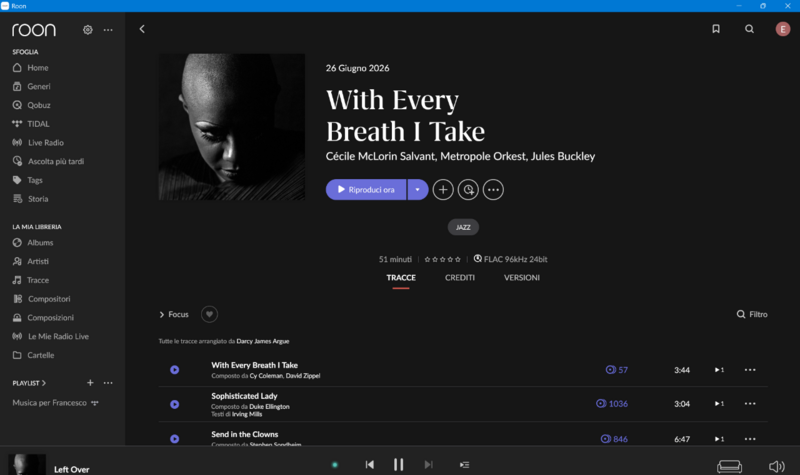Play track With Every Breath I Take
Screen dimensions: 800x475
click(x=174, y=370)
